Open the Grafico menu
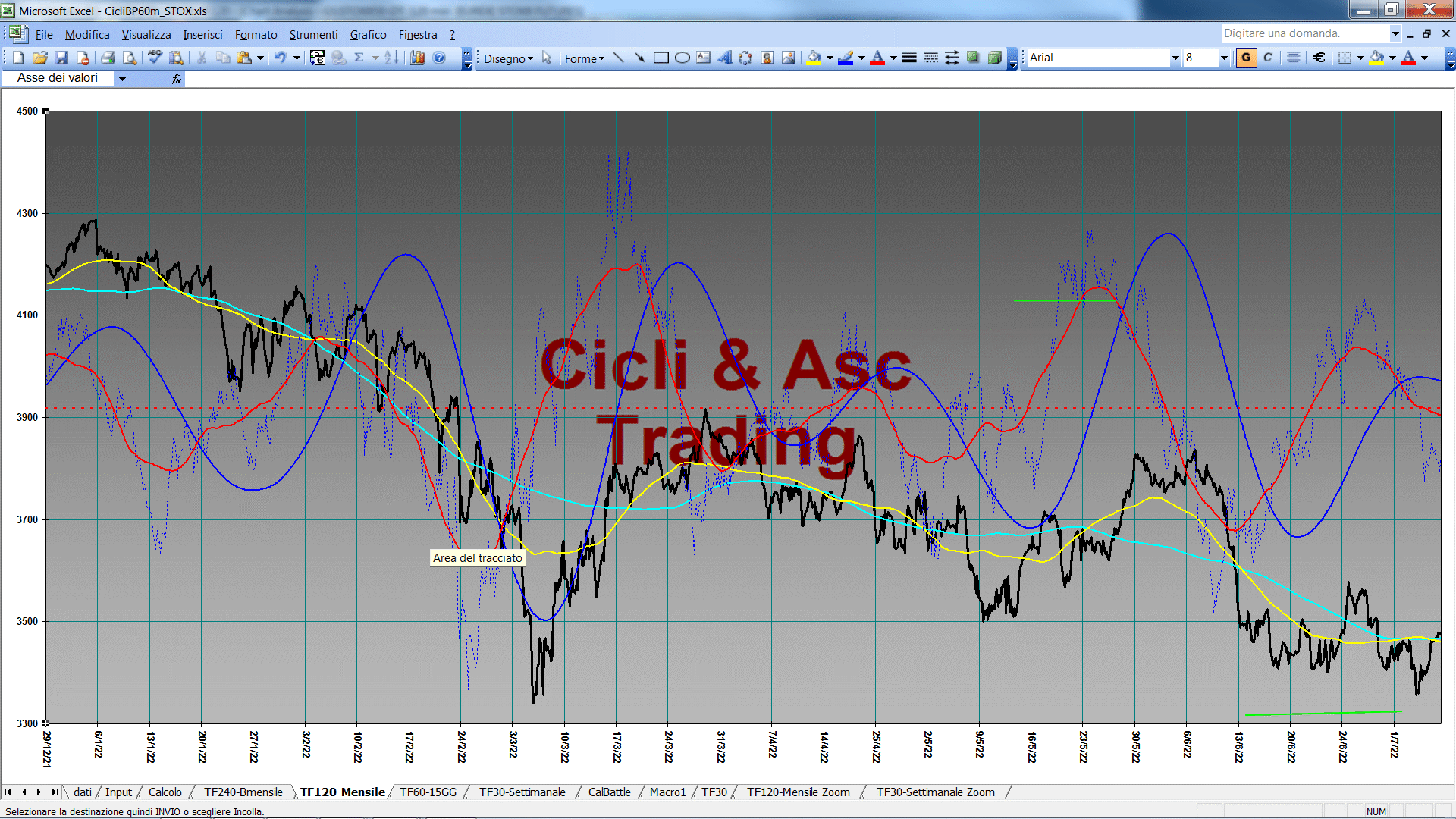Viewport: 1456px width, 819px height. point(368,34)
